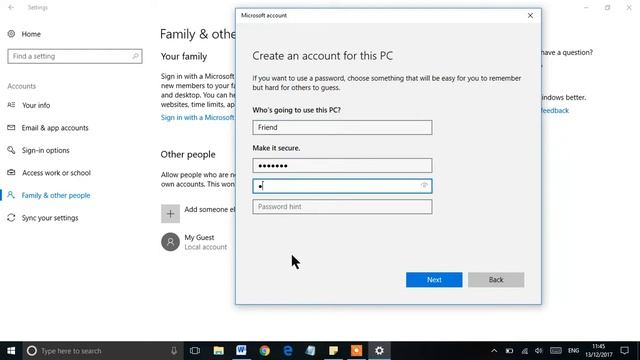Select the My Guest local account entry
The image size is (640, 360).
pos(198,242)
